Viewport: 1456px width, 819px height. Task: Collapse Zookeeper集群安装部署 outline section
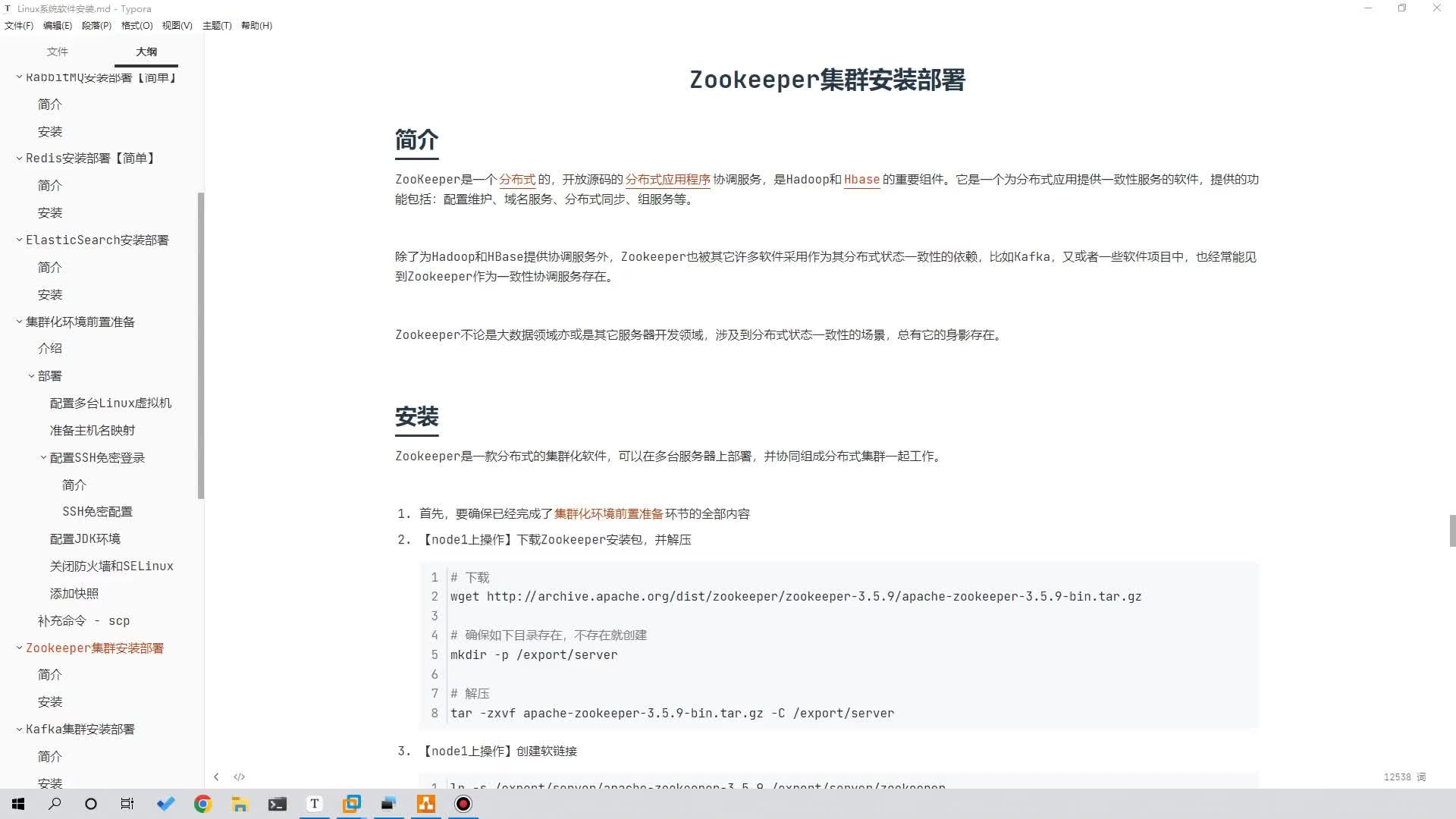click(x=19, y=648)
